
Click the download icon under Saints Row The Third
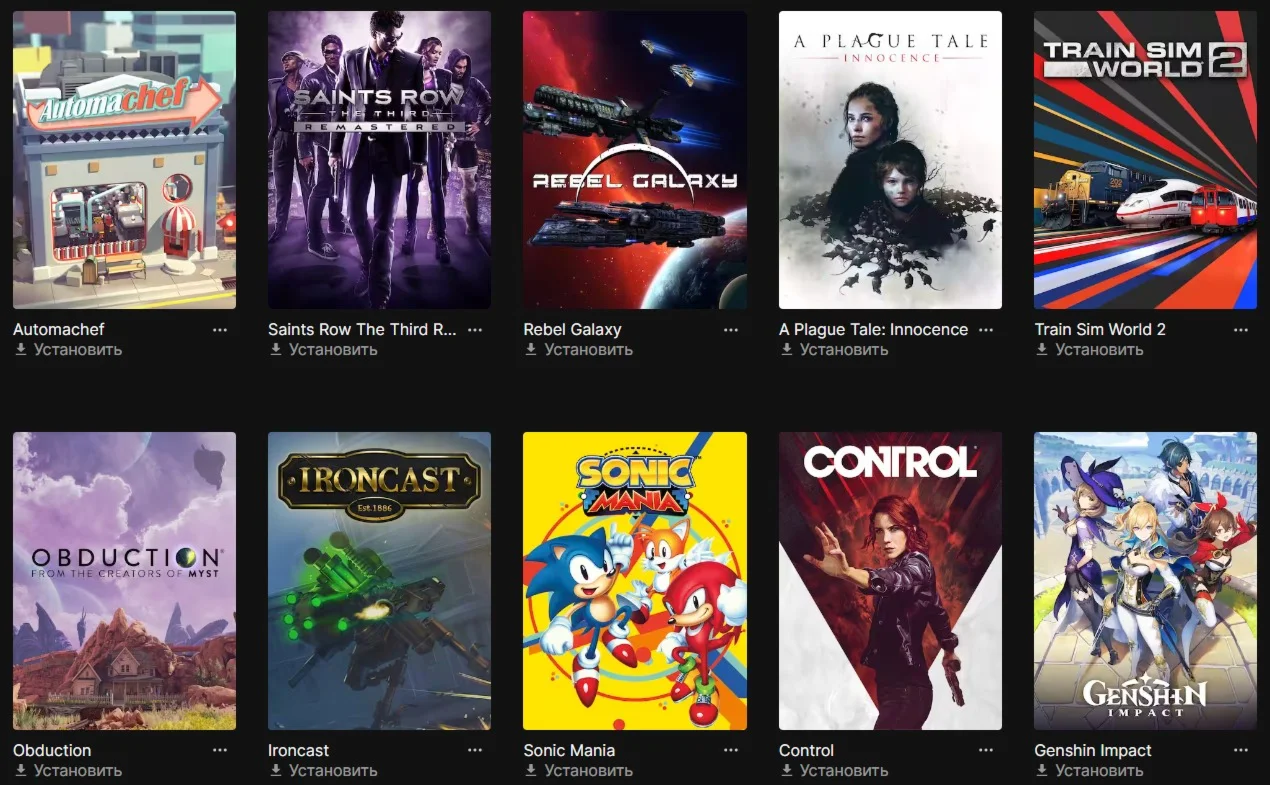point(276,349)
